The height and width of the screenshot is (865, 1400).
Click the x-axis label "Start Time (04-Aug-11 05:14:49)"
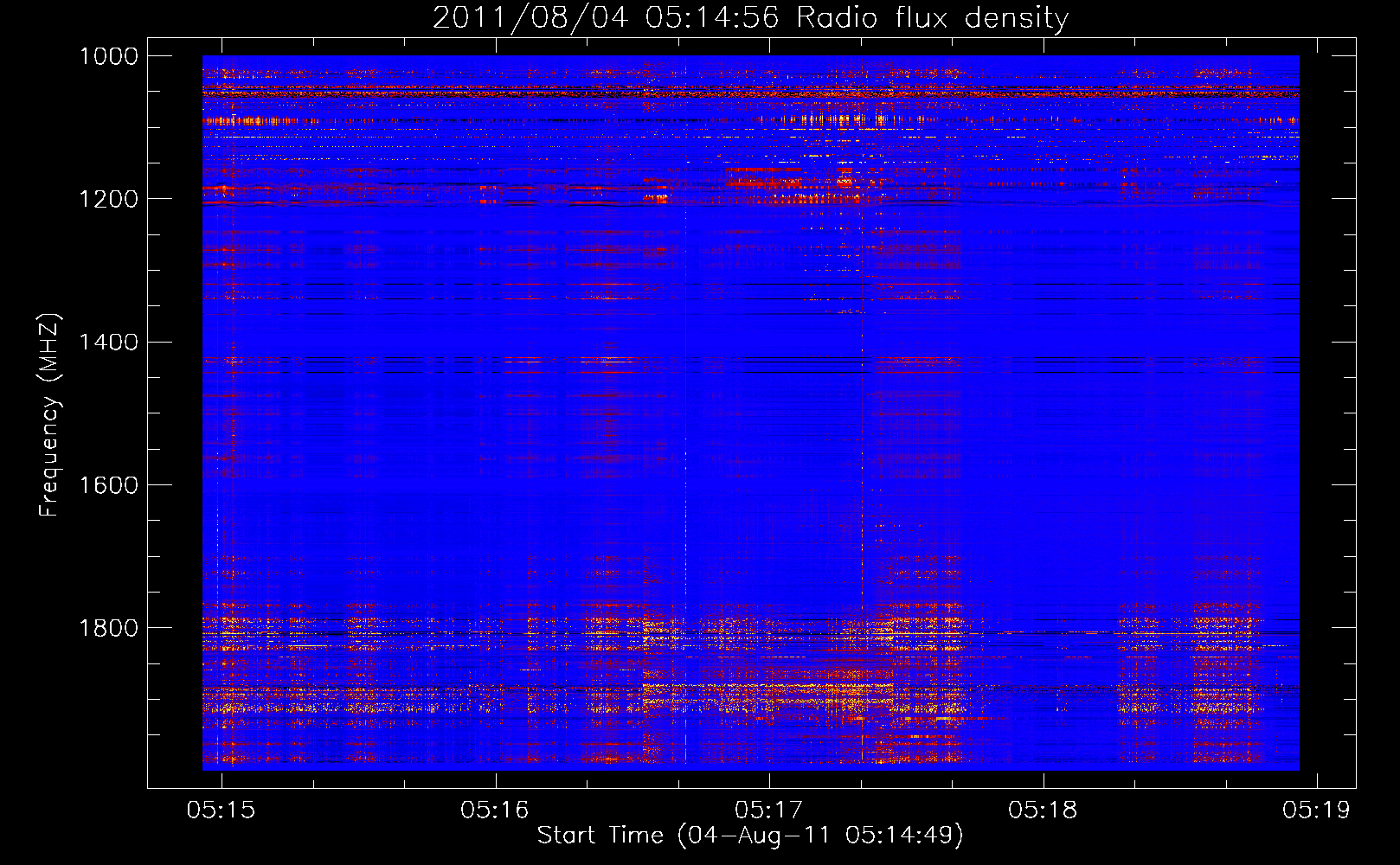(x=750, y=836)
